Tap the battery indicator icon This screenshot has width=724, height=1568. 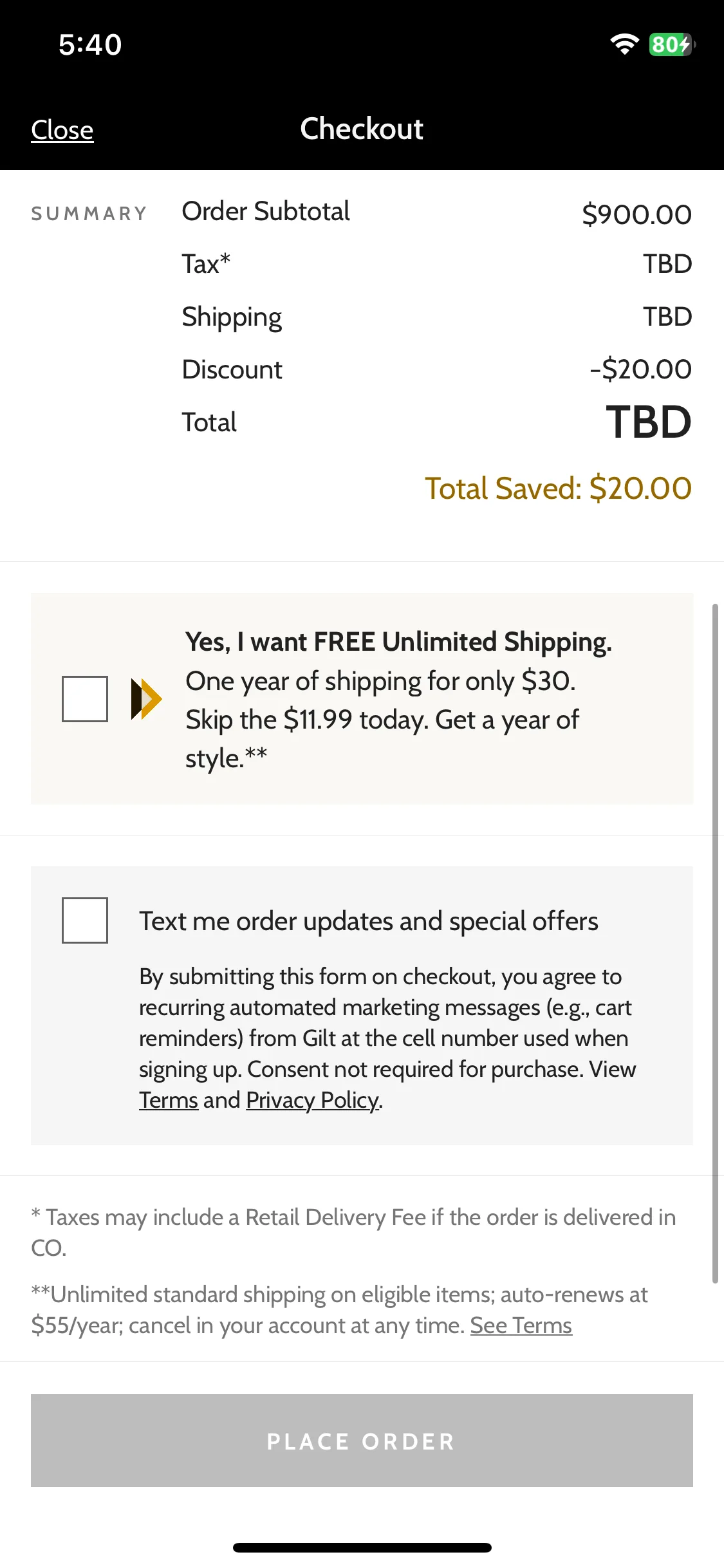point(673,44)
